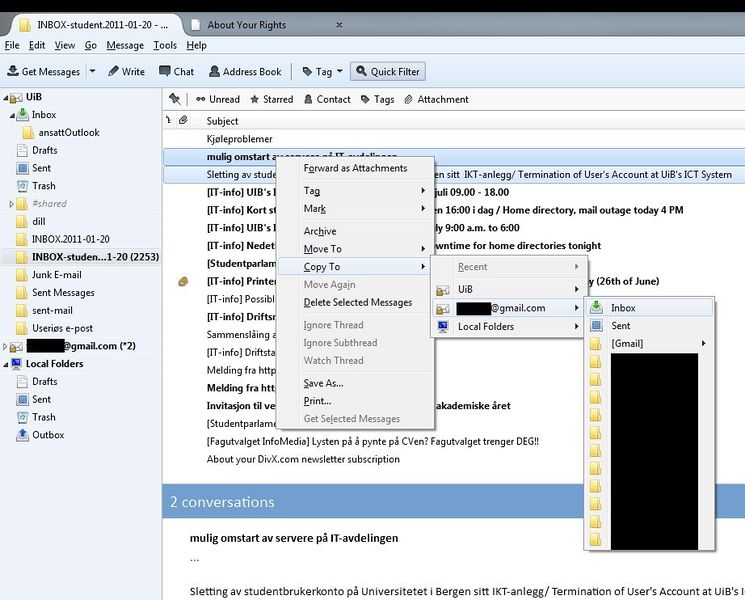Expand the #shared folder

pyautogui.click(x=11, y=204)
